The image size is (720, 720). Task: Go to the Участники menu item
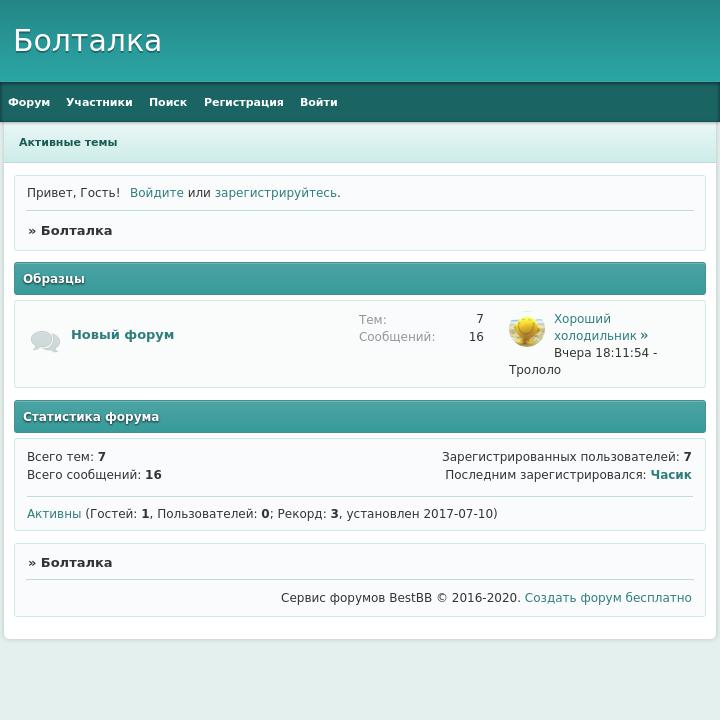[x=99, y=102]
